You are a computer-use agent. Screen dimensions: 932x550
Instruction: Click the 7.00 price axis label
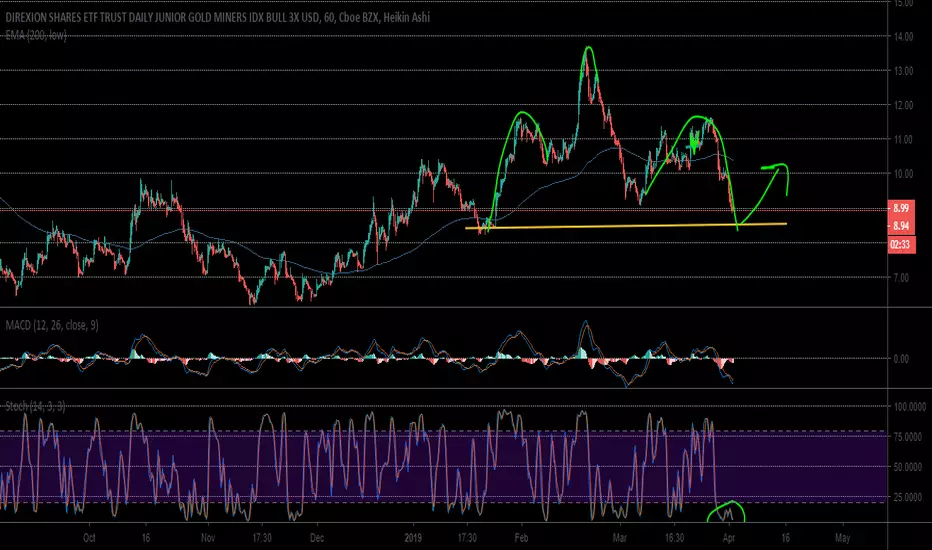click(901, 278)
